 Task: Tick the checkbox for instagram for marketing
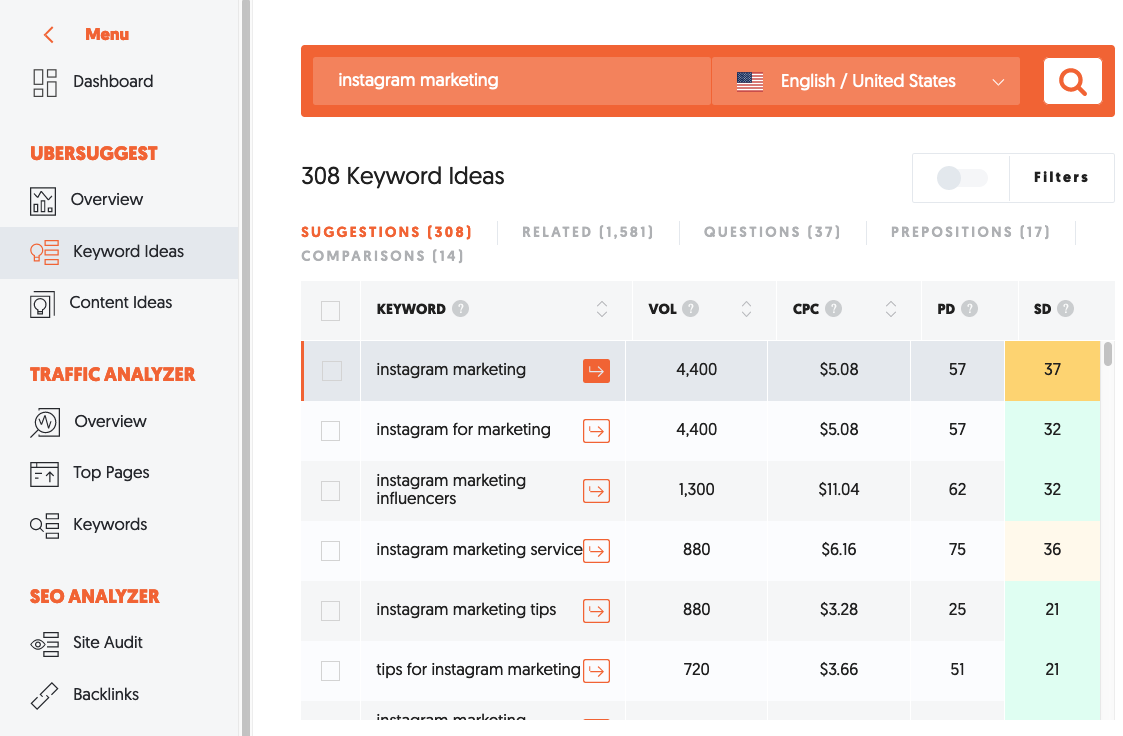pyautogui.click(x=330, y=431)
